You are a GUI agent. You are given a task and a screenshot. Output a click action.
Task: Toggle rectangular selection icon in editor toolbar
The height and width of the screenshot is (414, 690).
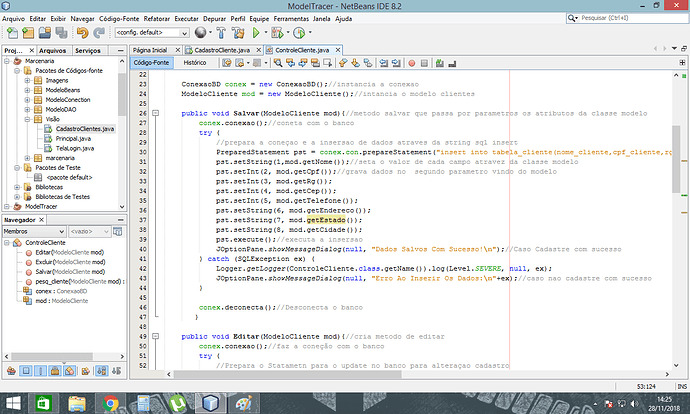pos(327,63)
